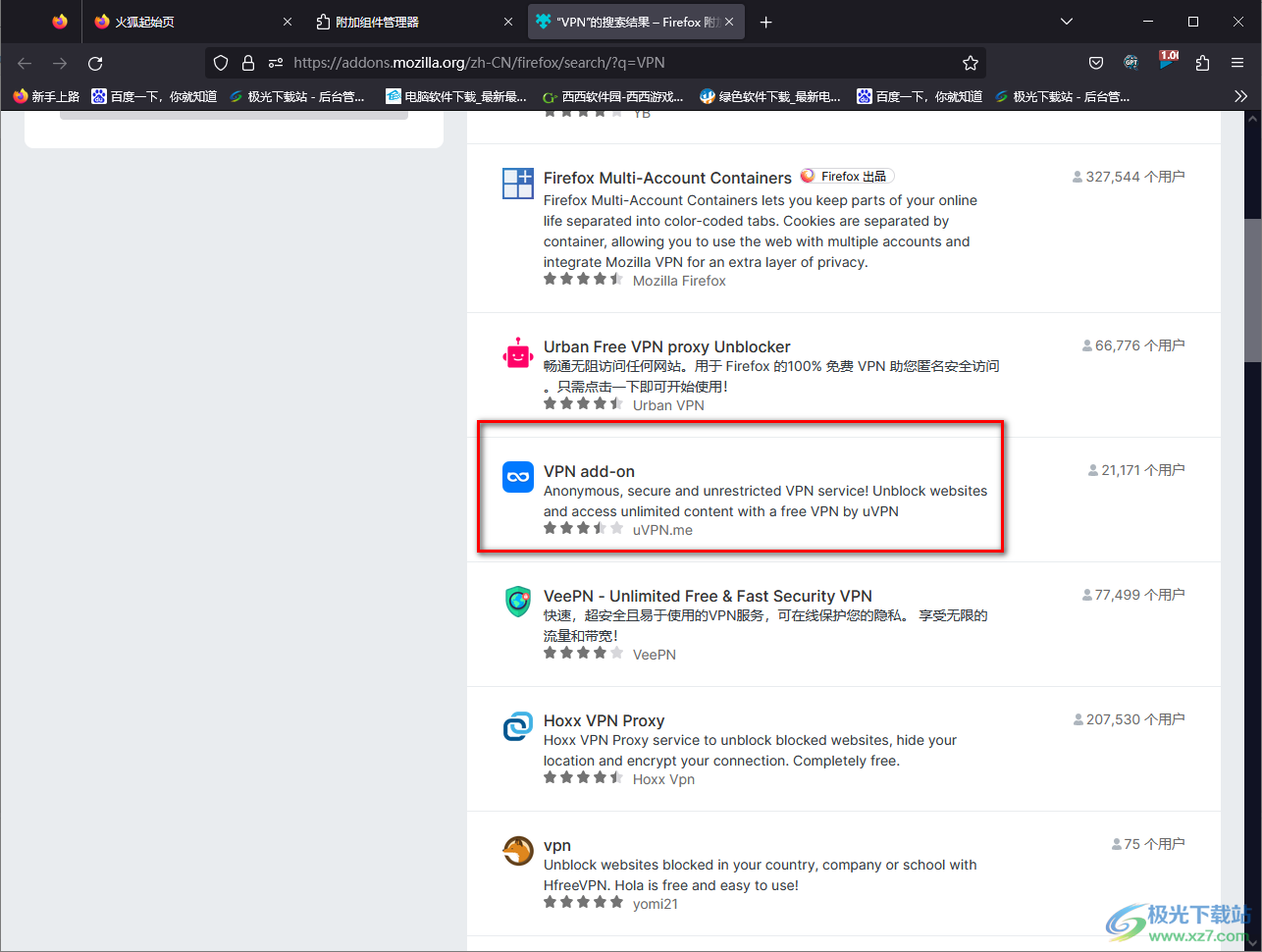The height and width of the screenshot is (952, 1262).
Task: Click the red flag extension icon
Action: [1168, 61]
